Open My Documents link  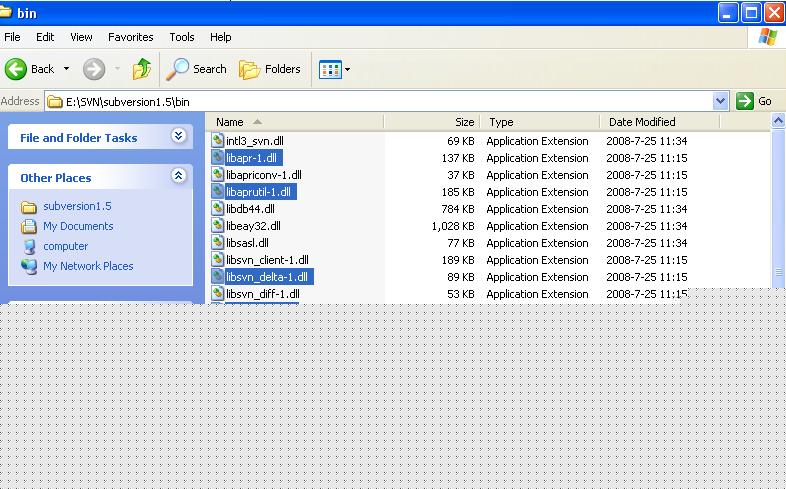(x=78, y=226)
